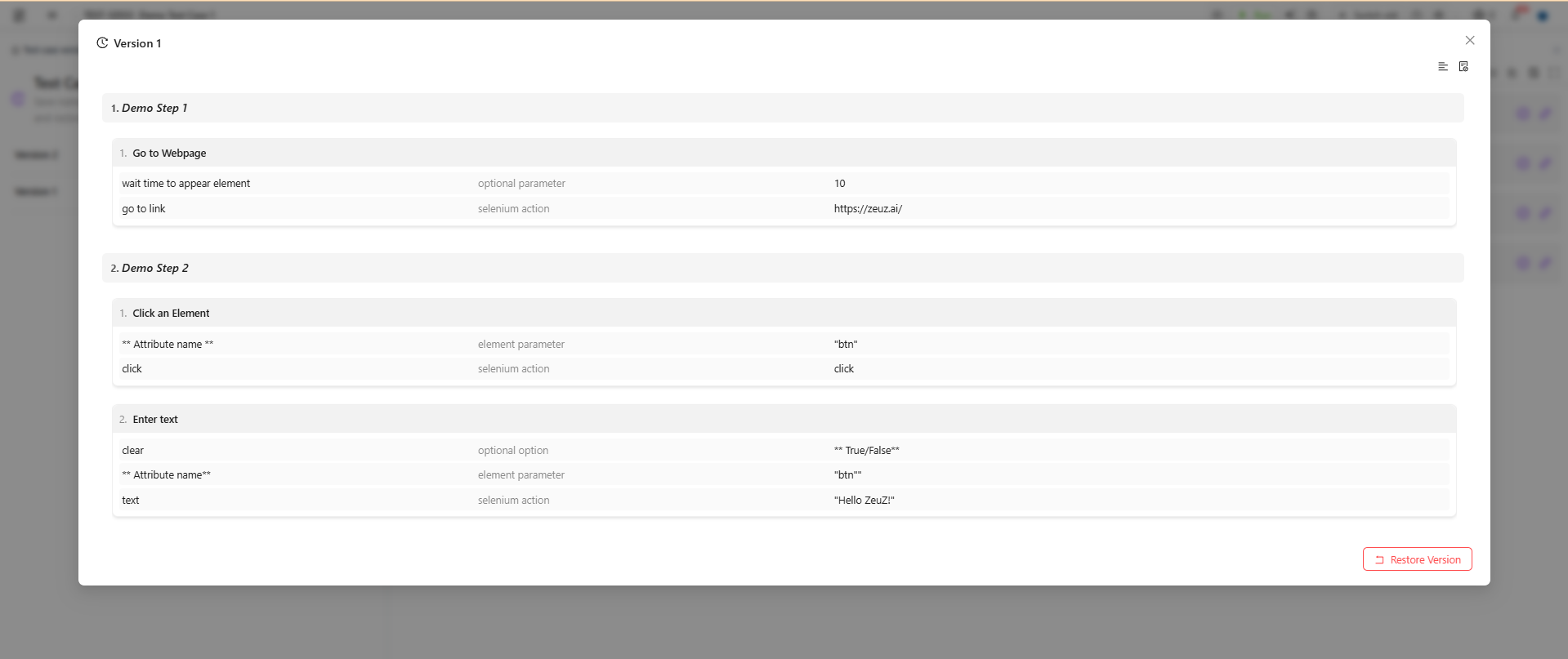Click '** Attribute name **' under Click an Element
Screen dimensions: 1568x659
[168, 345]
